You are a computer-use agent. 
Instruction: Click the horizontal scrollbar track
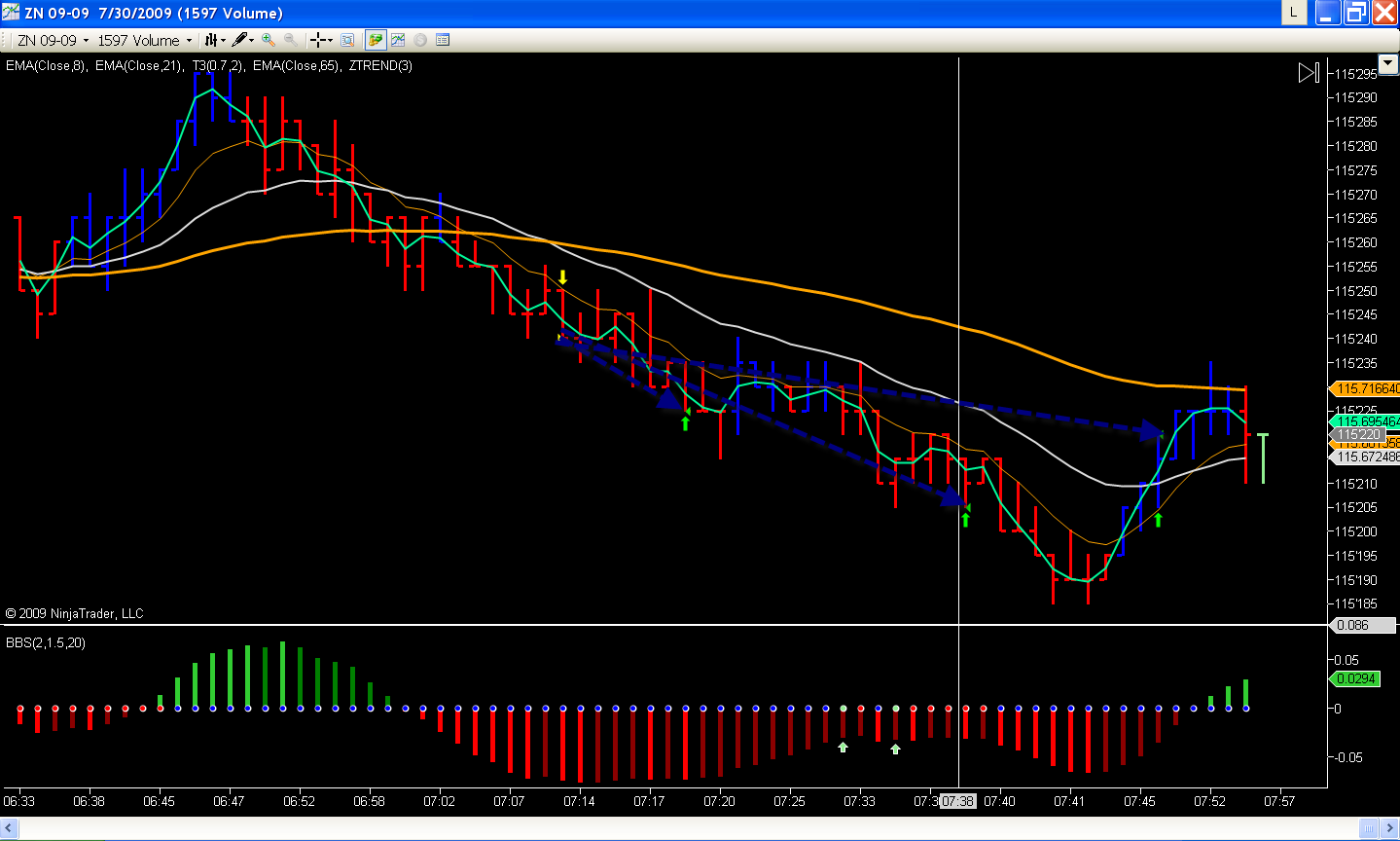click(689, 828)
